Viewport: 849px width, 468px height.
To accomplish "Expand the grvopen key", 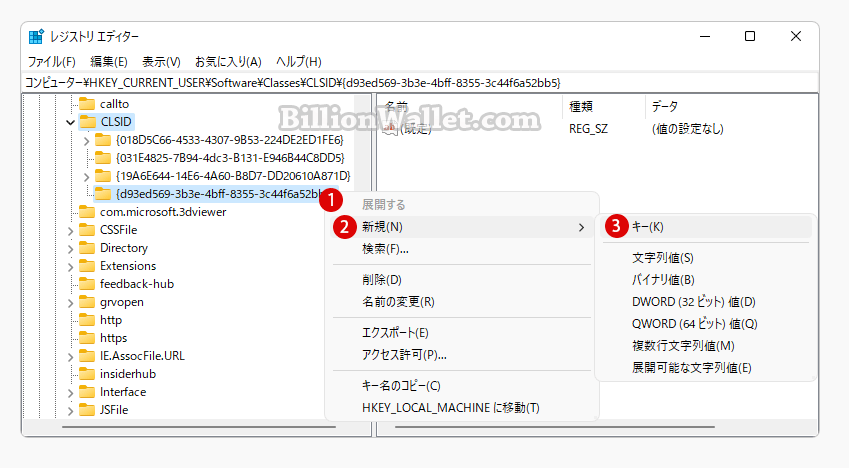I will [x=70, y=302].
